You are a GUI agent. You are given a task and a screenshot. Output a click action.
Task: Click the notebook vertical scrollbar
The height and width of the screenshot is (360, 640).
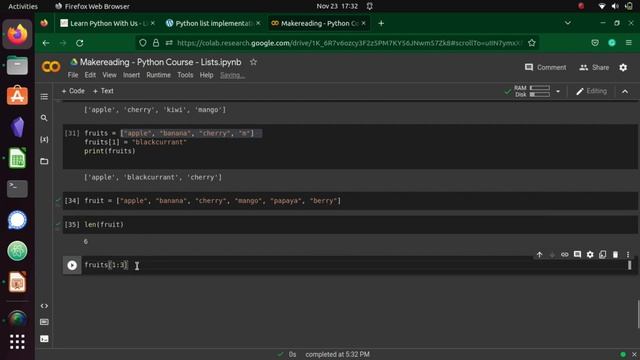[638, 313]
